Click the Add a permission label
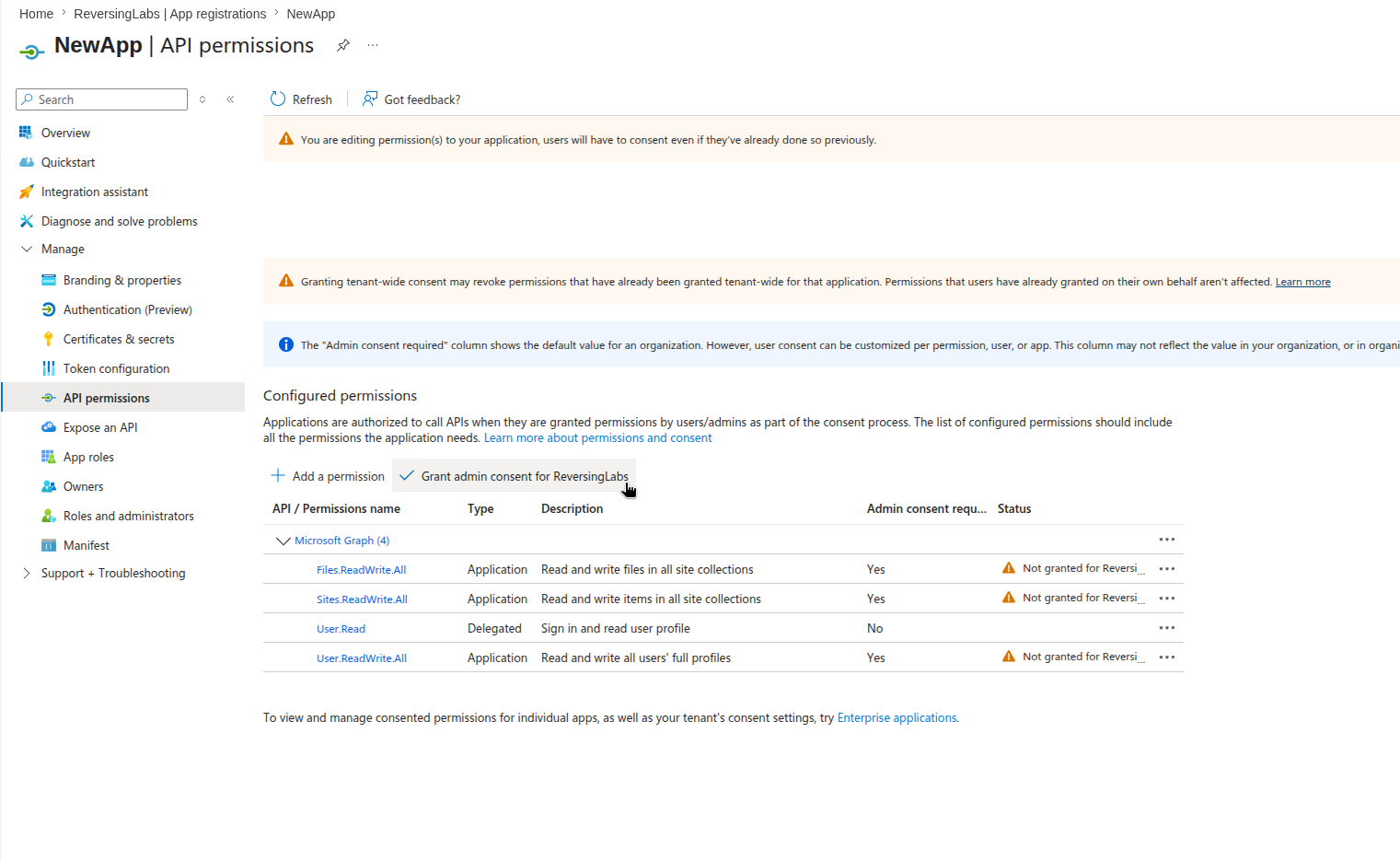This screenshot has height=861, width=1400. pos(339,476)
